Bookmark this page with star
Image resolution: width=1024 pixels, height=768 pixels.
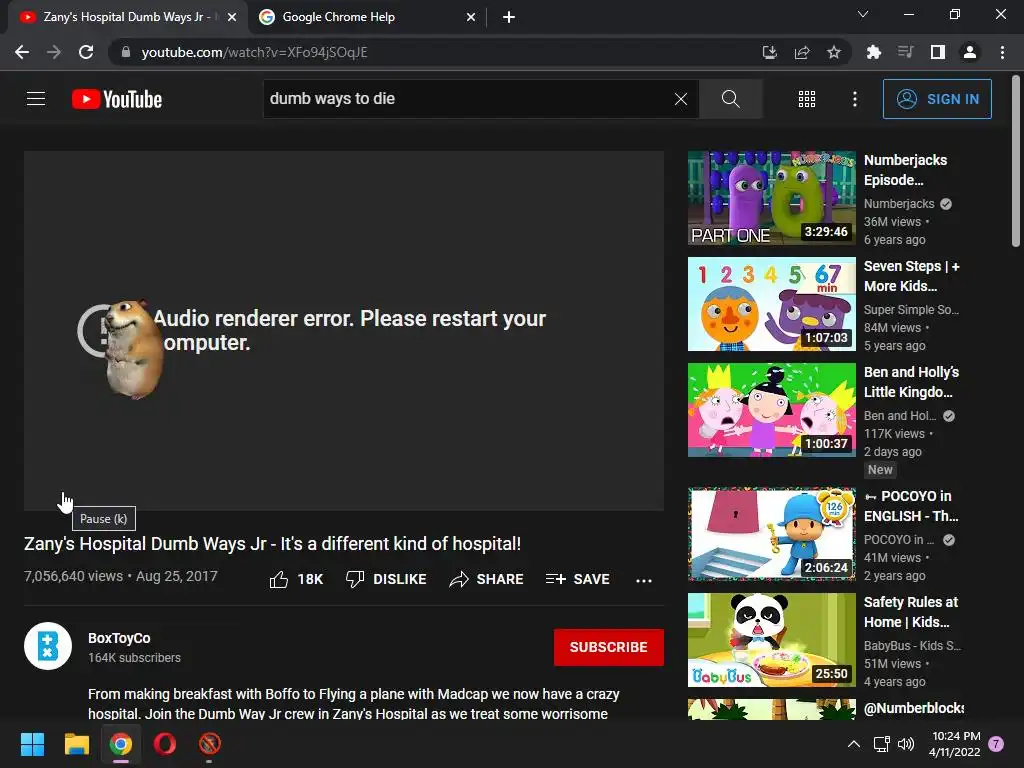coord(834,52)
